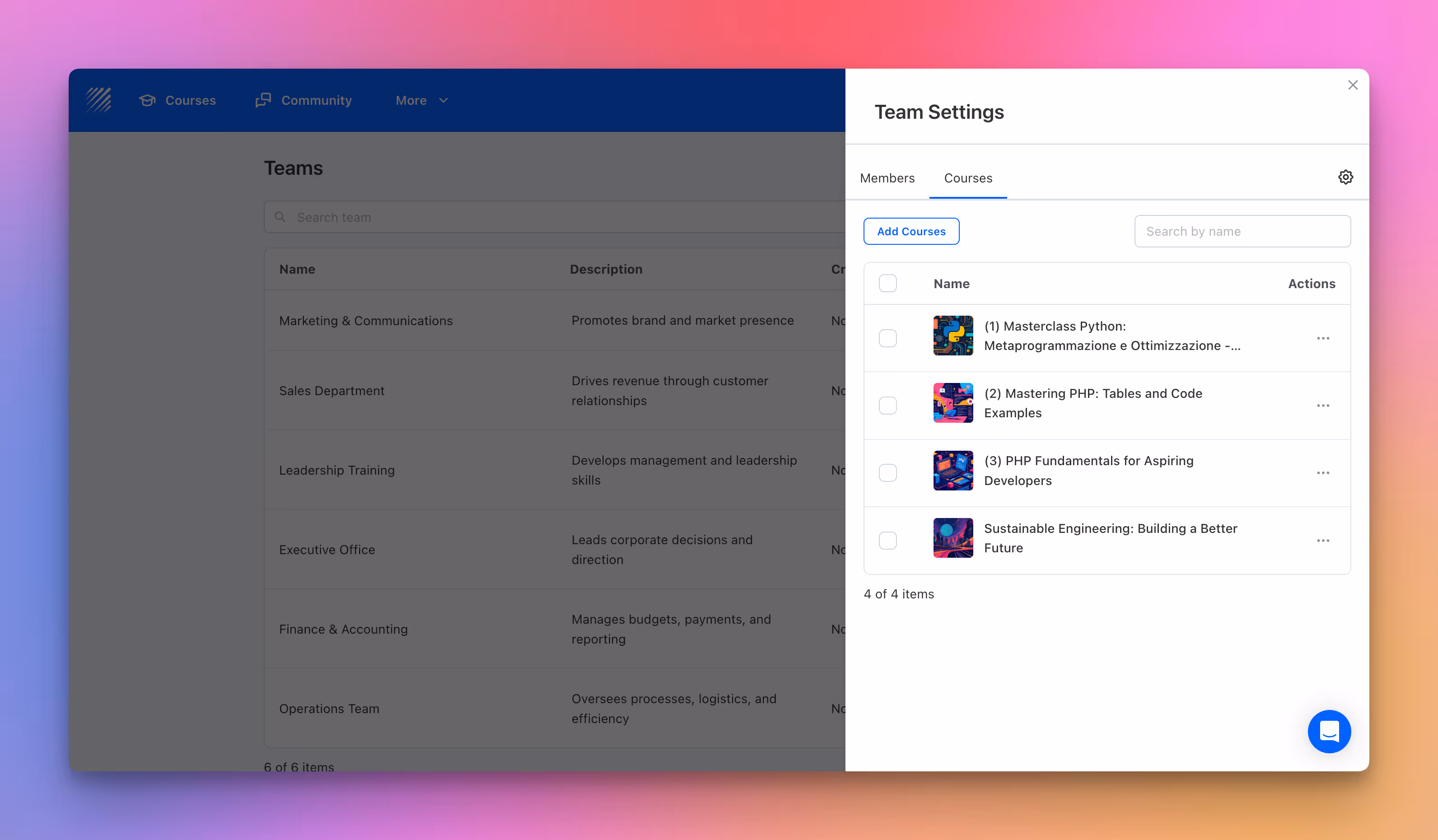Click the Community chat bubbles icon
The width and height of the screenshot is (1438, 840).
tap(263, 100)
